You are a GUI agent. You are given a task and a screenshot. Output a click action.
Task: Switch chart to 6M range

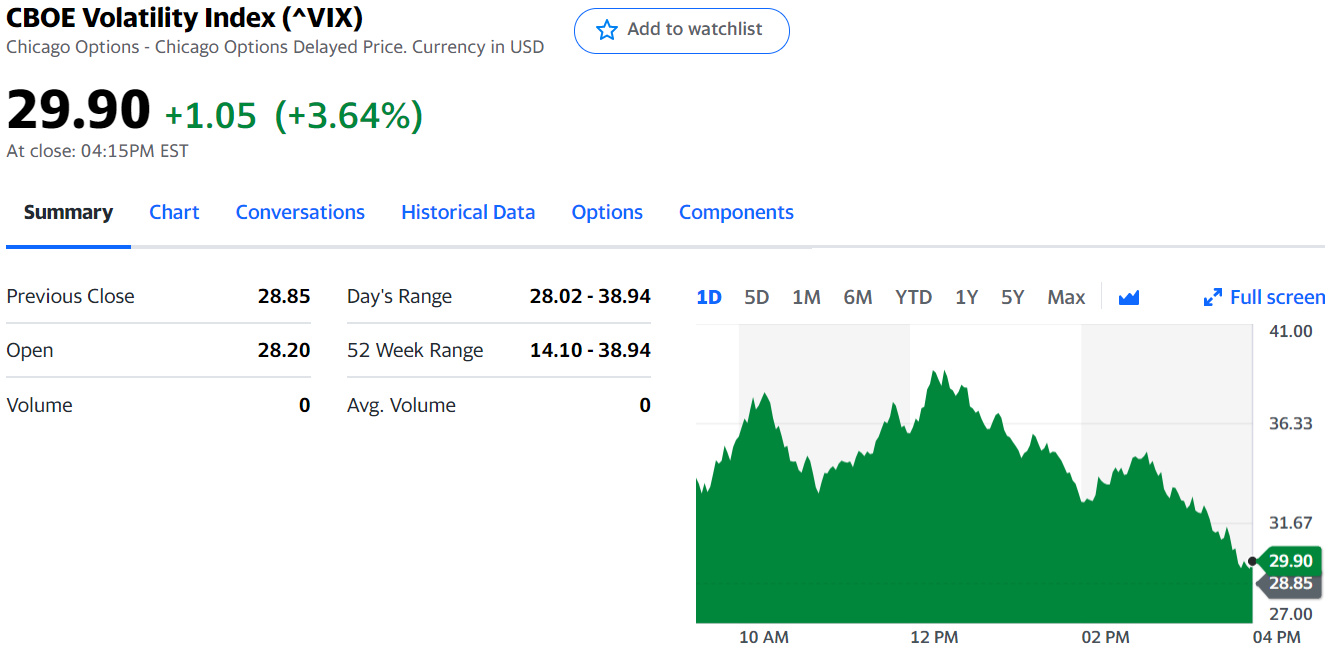tap(858, 297)
